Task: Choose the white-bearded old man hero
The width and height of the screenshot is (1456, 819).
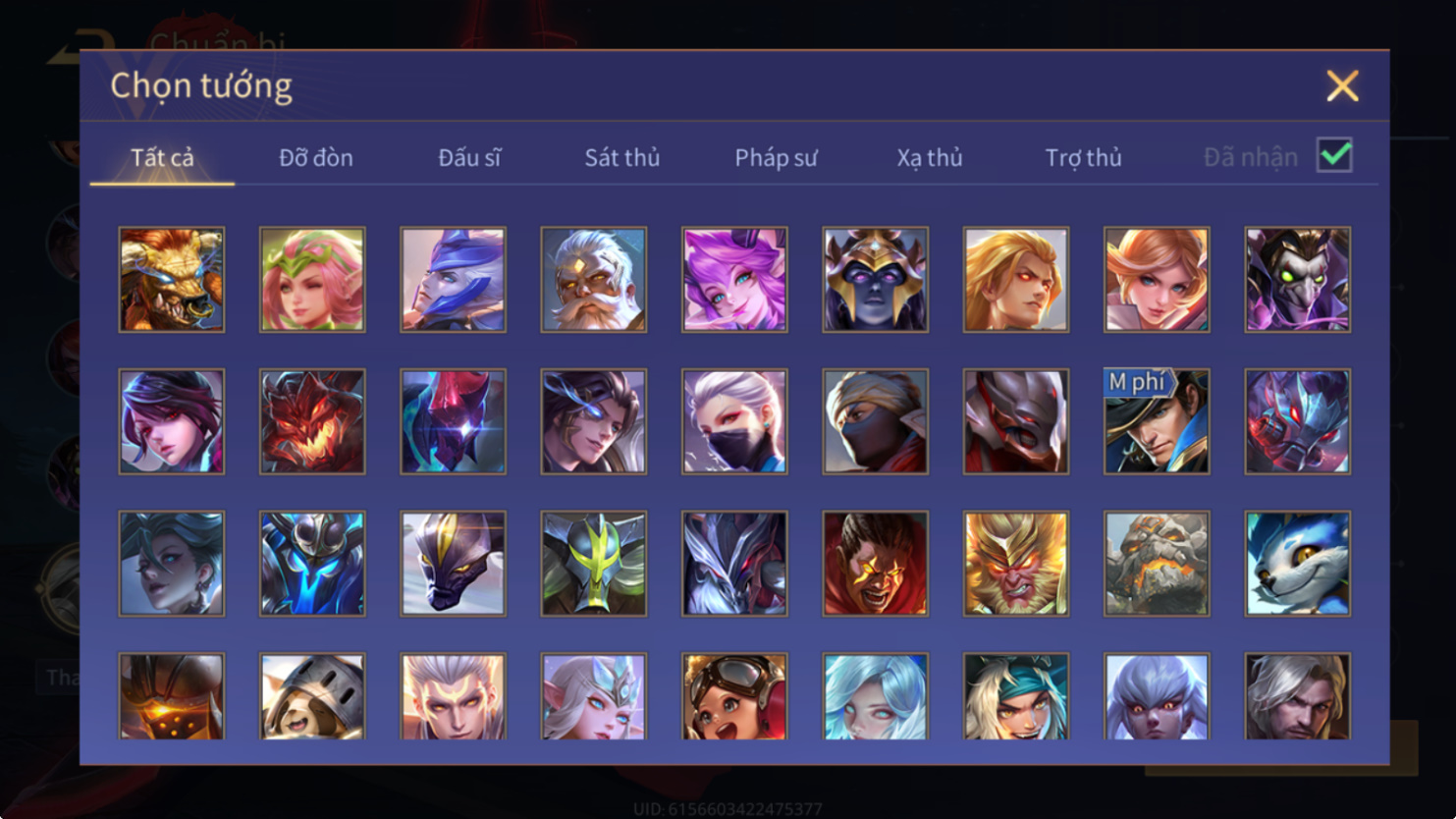Action: pyautogui.click(x=594, y=280)
